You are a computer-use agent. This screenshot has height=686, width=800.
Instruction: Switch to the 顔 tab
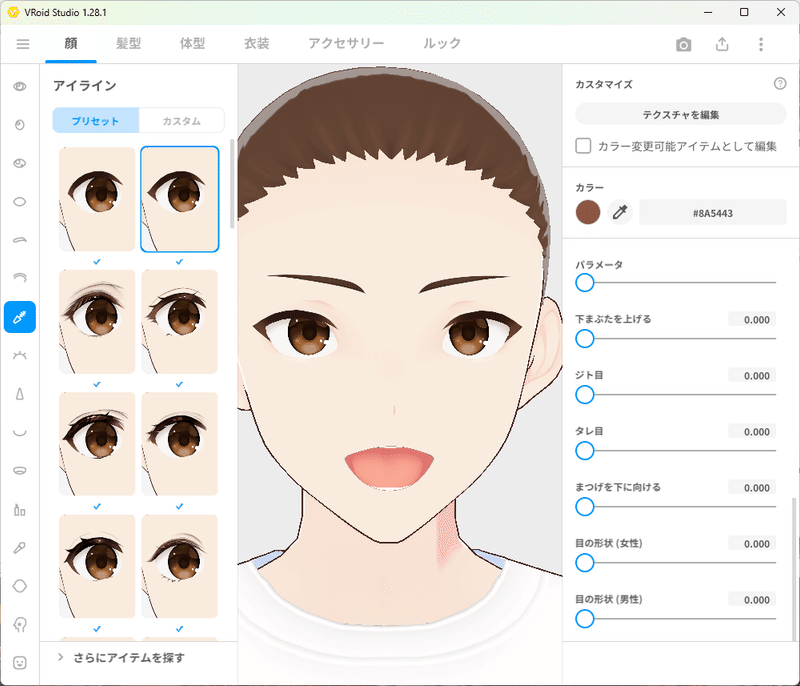click(x=71, y=44)
